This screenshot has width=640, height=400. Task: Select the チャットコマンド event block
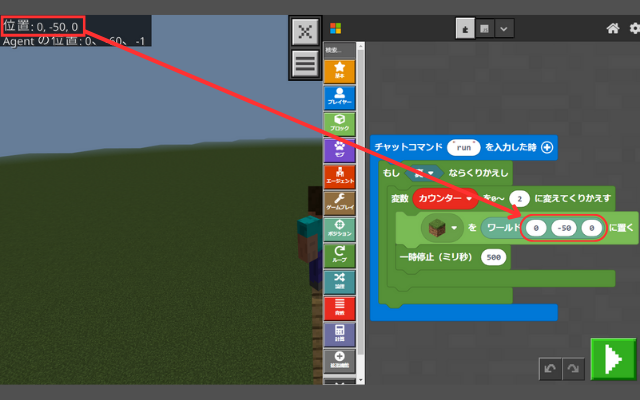pyautogui.click(x=409, y=147)
